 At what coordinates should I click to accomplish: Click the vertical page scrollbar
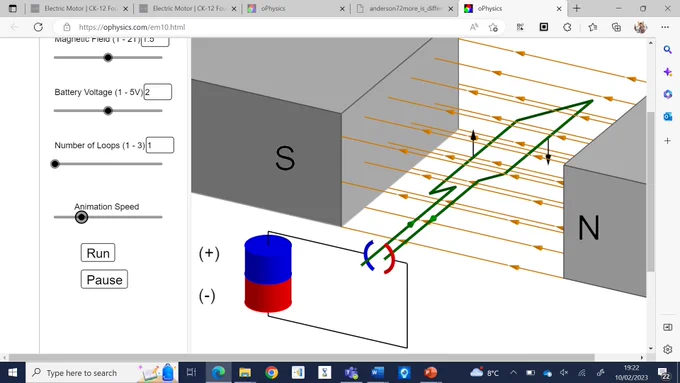point(651,191)
